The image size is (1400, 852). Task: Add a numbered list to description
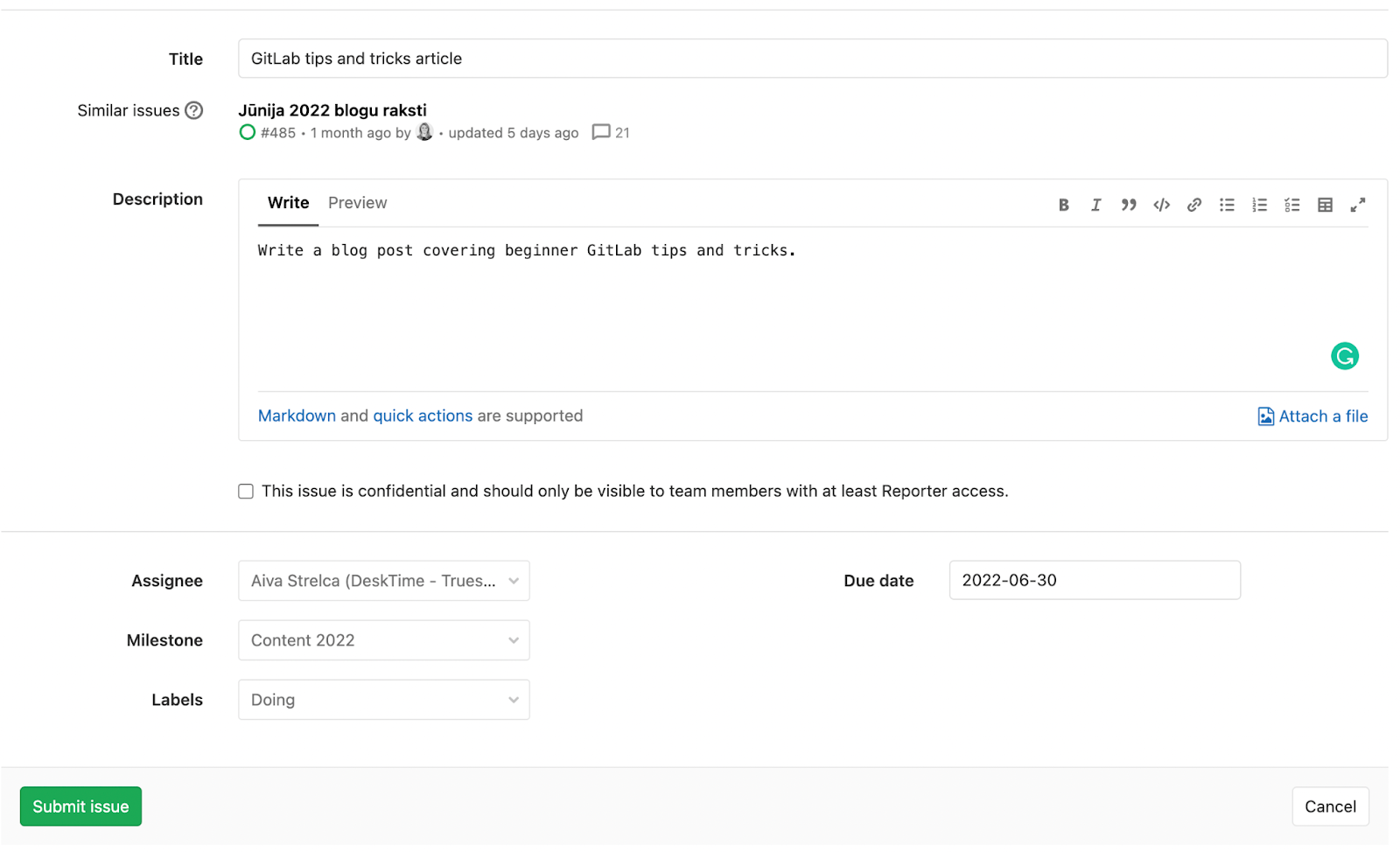[1259, 205]
